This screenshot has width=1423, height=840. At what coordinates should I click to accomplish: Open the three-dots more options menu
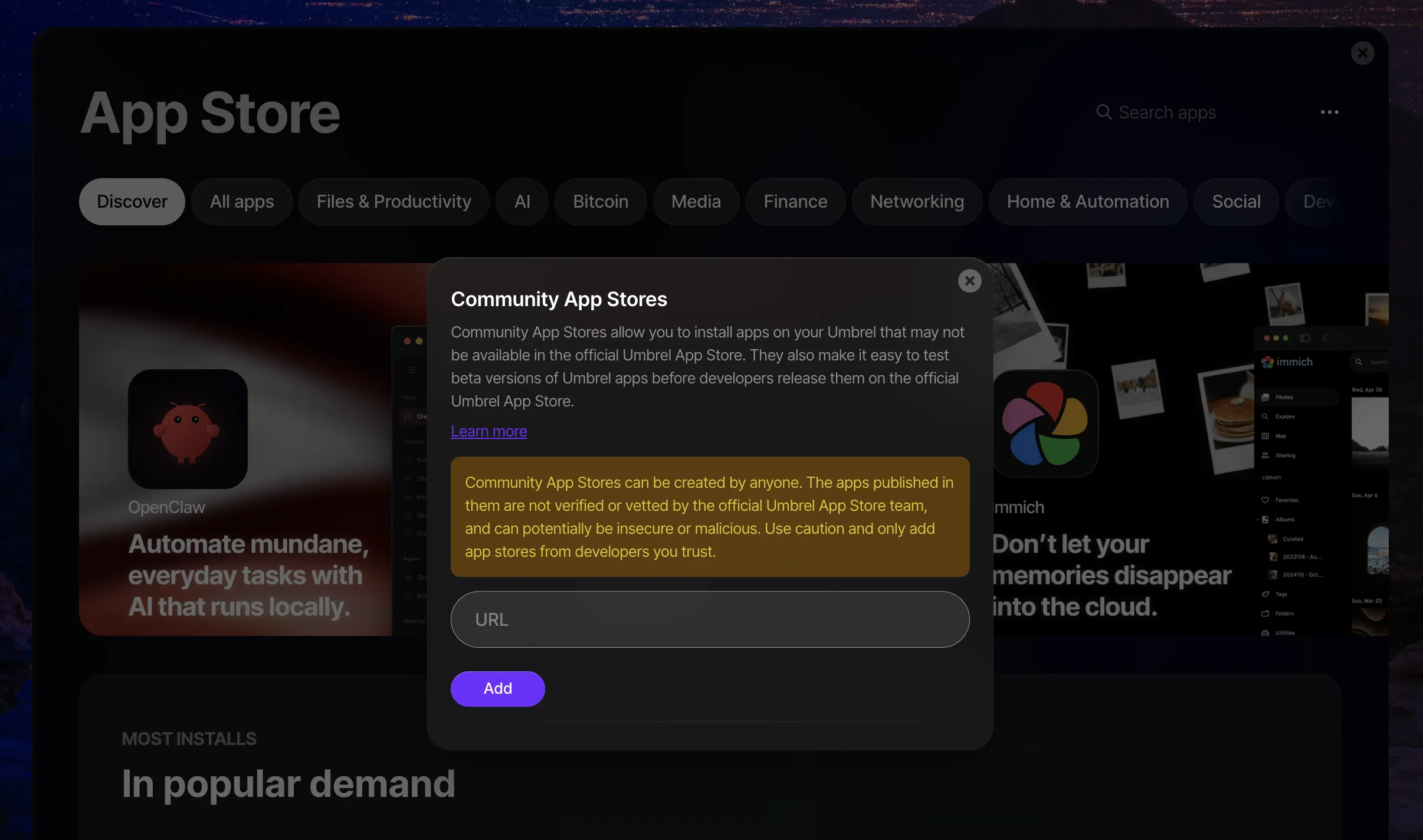pyautogui.click(x=1329, y=112)
